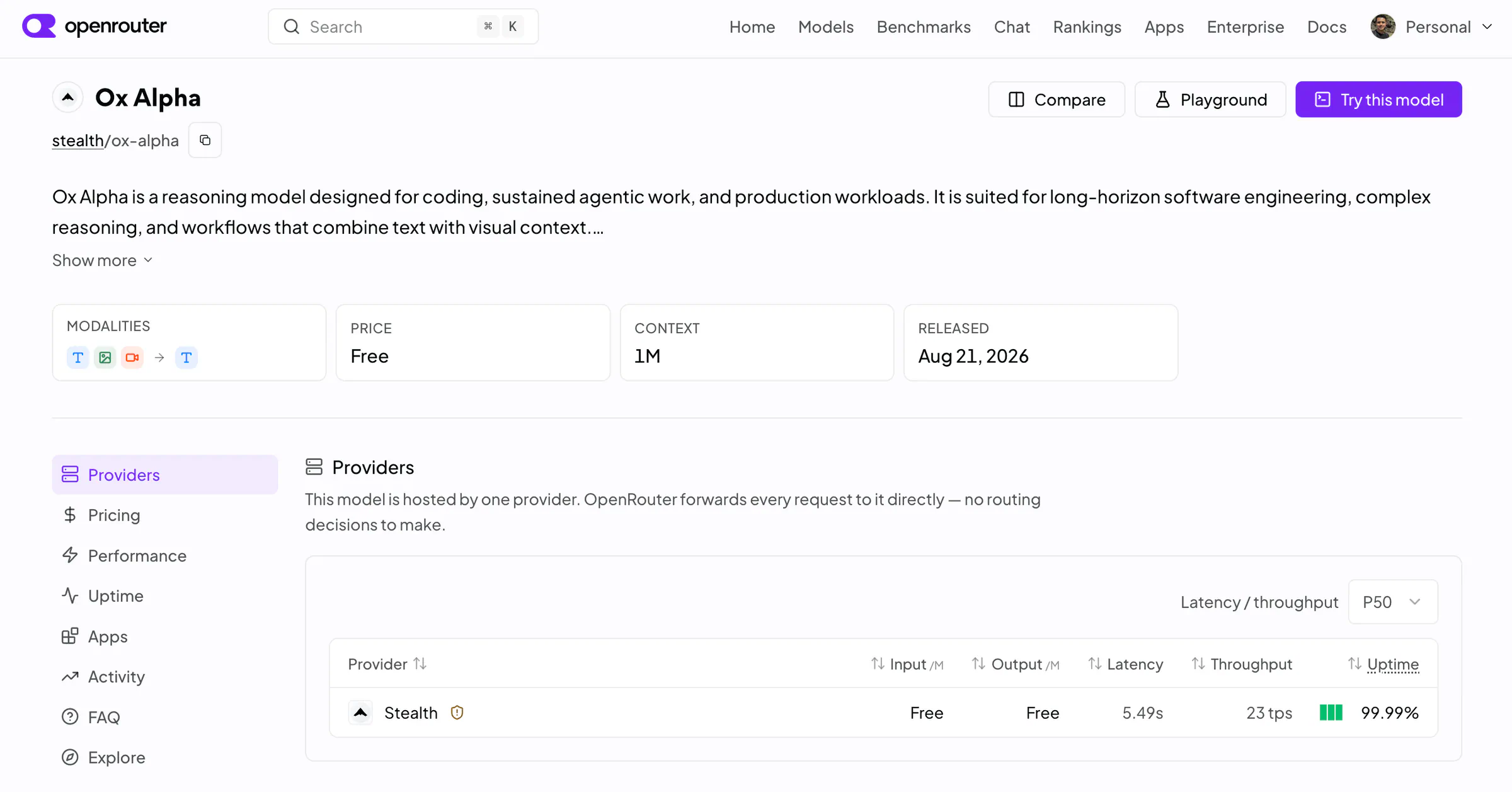
Task: Open Models in the top navigation
Action: (x=826, y=26)
